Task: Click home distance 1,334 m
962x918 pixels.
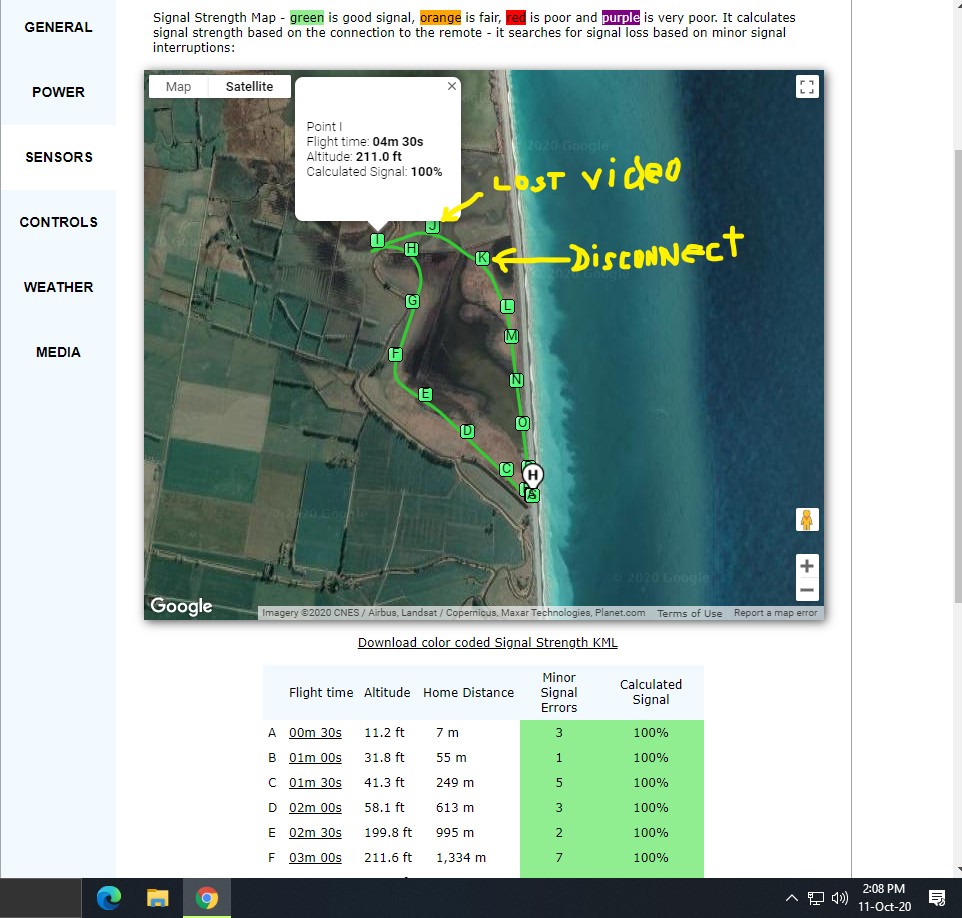Action: (x=461, y=858)
